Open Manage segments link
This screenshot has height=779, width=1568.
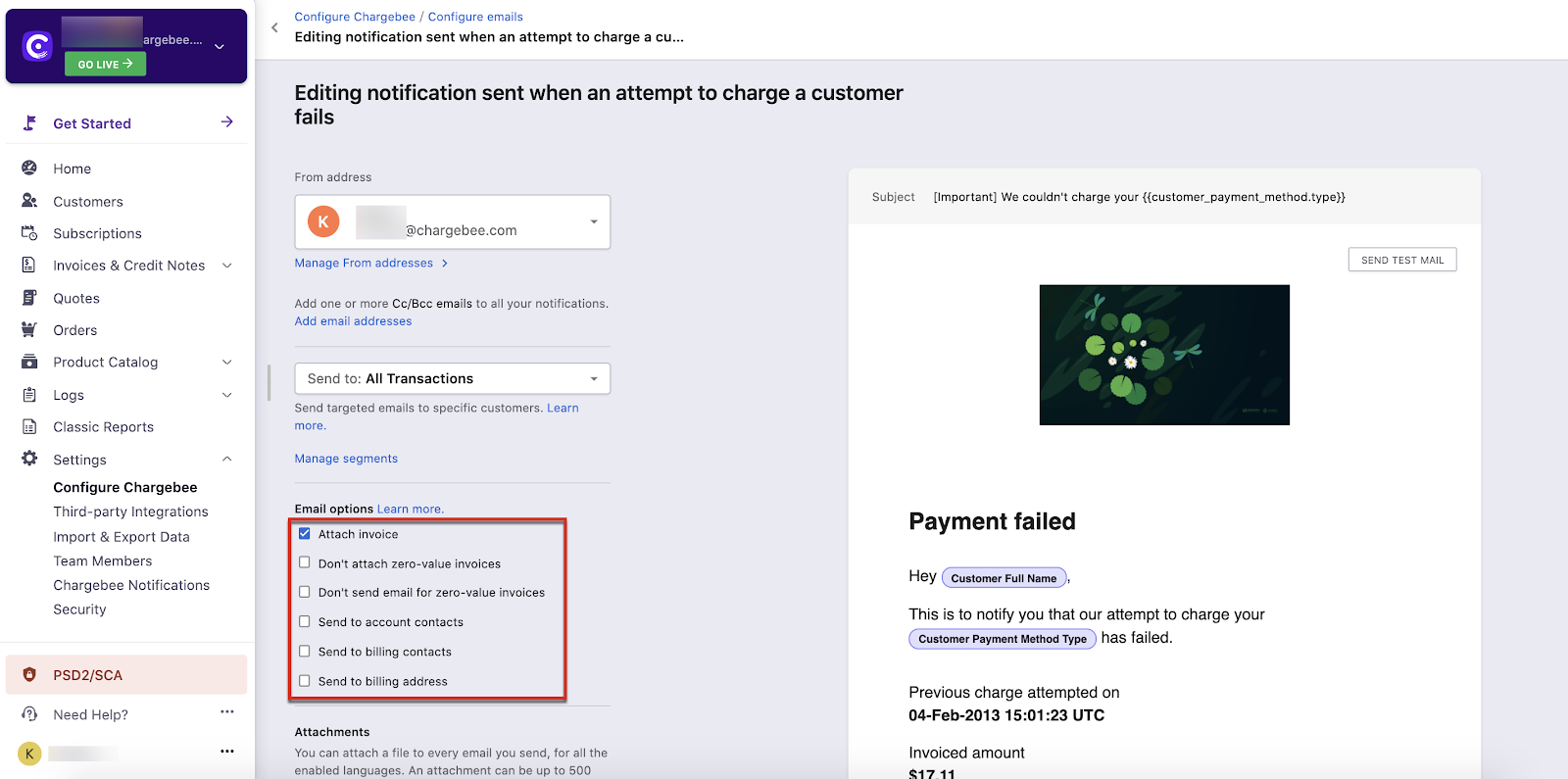point(346,459)
